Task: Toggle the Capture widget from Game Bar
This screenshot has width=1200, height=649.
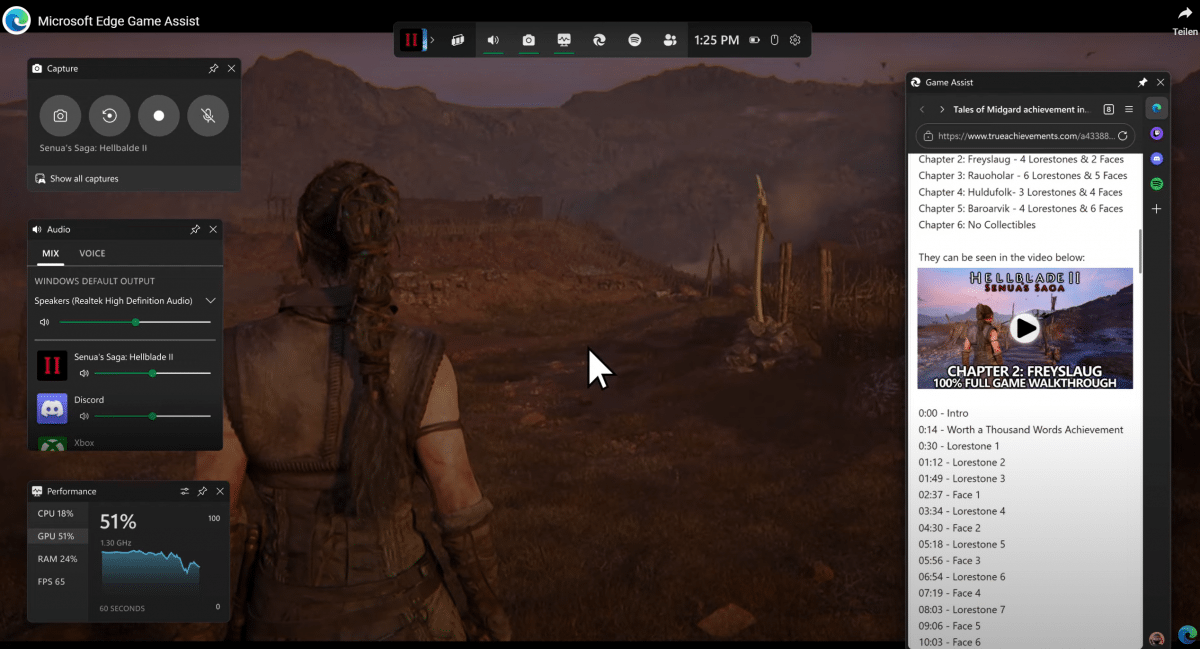Action: click(528, 40)
